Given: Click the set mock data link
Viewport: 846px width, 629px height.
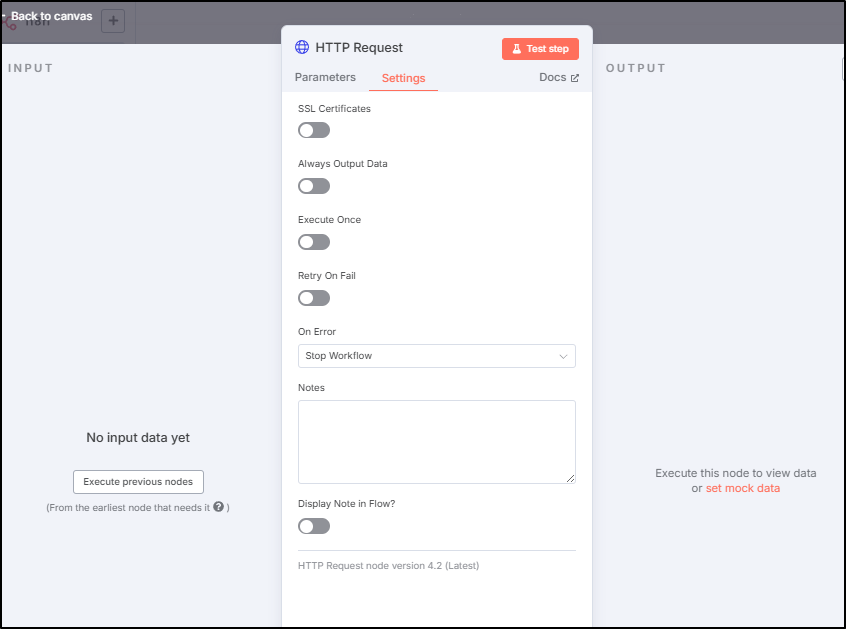Looking at the screenshot, I should click(742, 488).
